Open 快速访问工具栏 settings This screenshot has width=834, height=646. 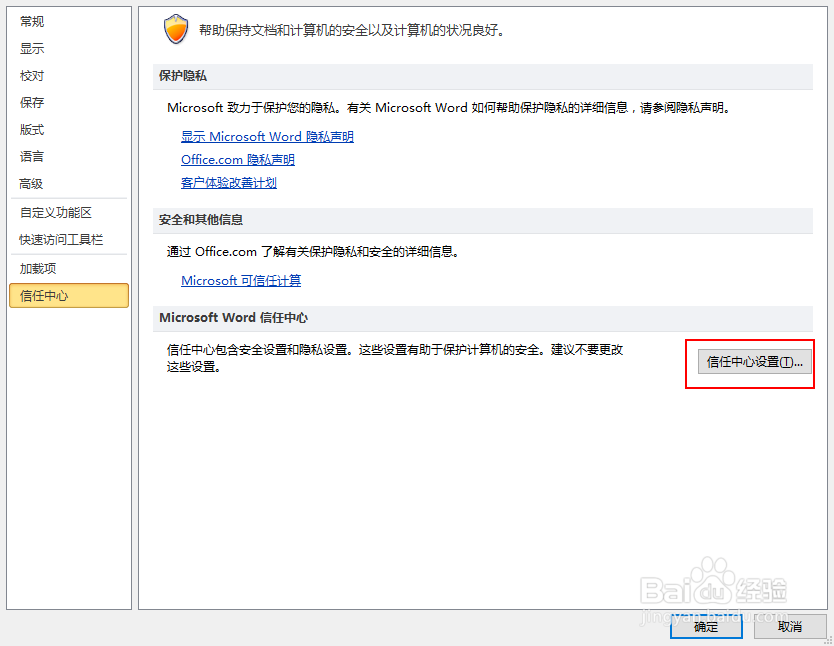point(61,240)
